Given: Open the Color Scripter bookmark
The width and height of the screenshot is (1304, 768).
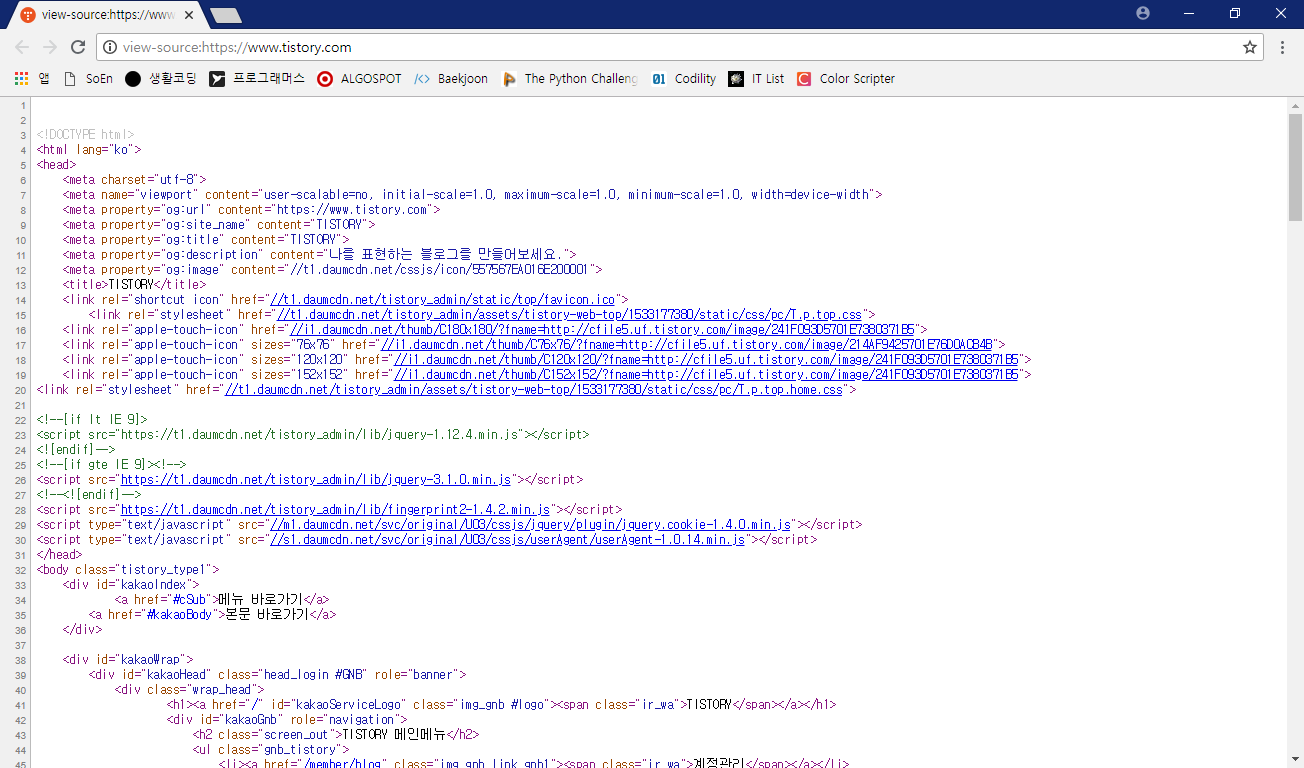Looking at the screenshot, I should tap(846, 78).
